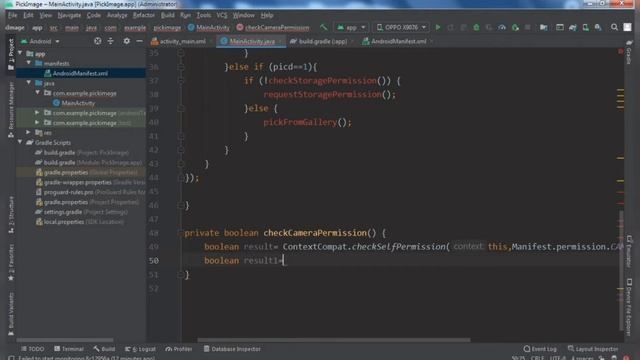The image size is (640, 360).
Task: Open the Gradle tool window on right edge
Action: (629, 52)
